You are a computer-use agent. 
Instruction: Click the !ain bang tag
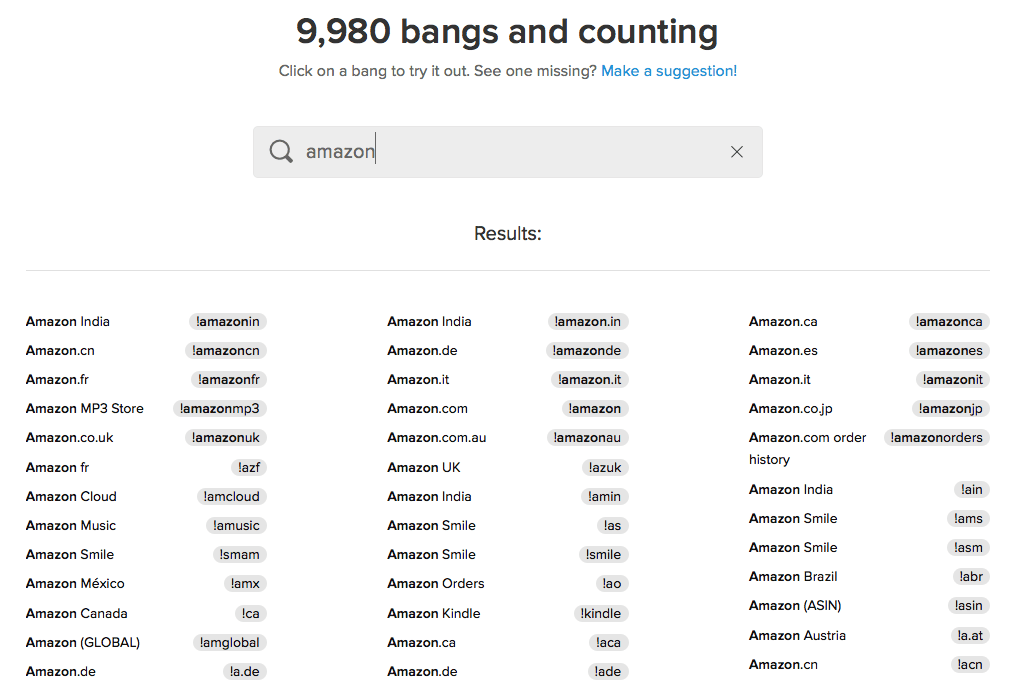point(972,490)
